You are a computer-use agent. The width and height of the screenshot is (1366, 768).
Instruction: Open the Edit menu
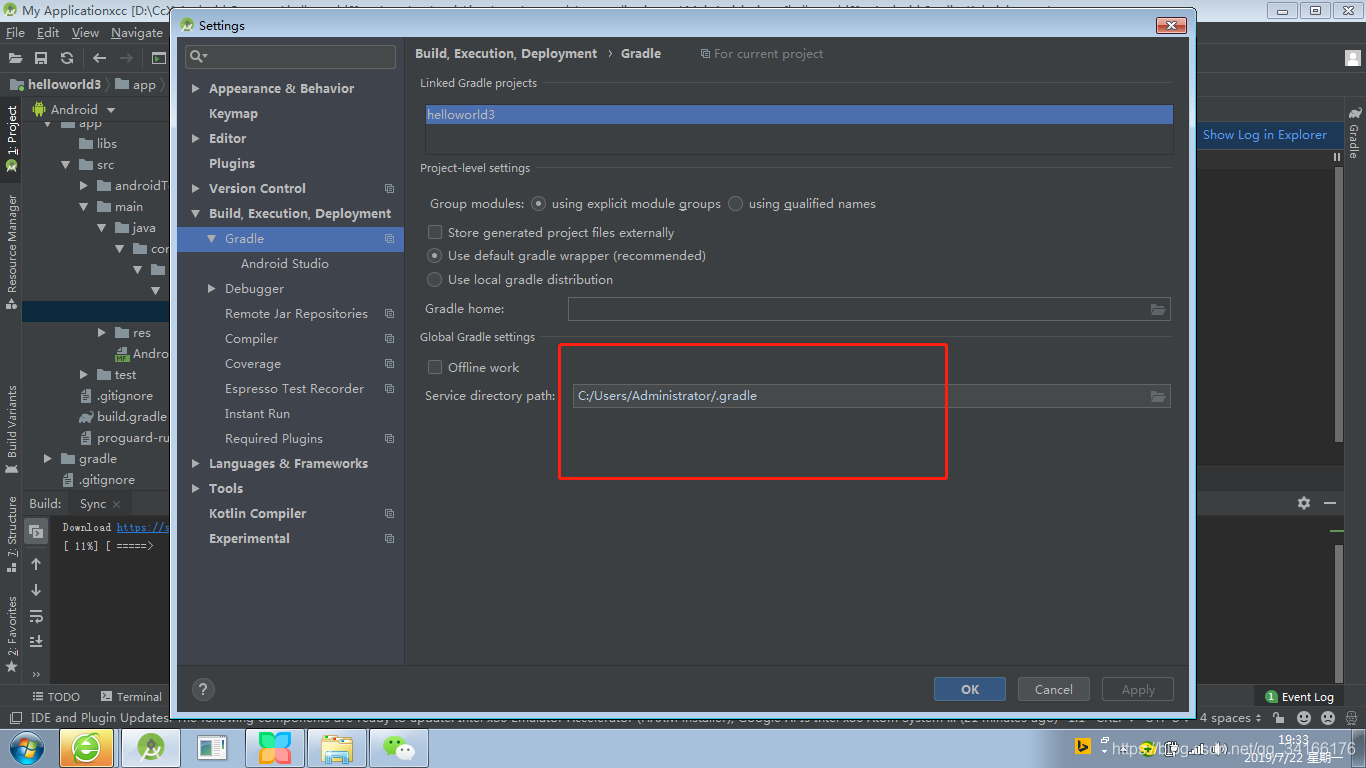(x=48, y=33)
